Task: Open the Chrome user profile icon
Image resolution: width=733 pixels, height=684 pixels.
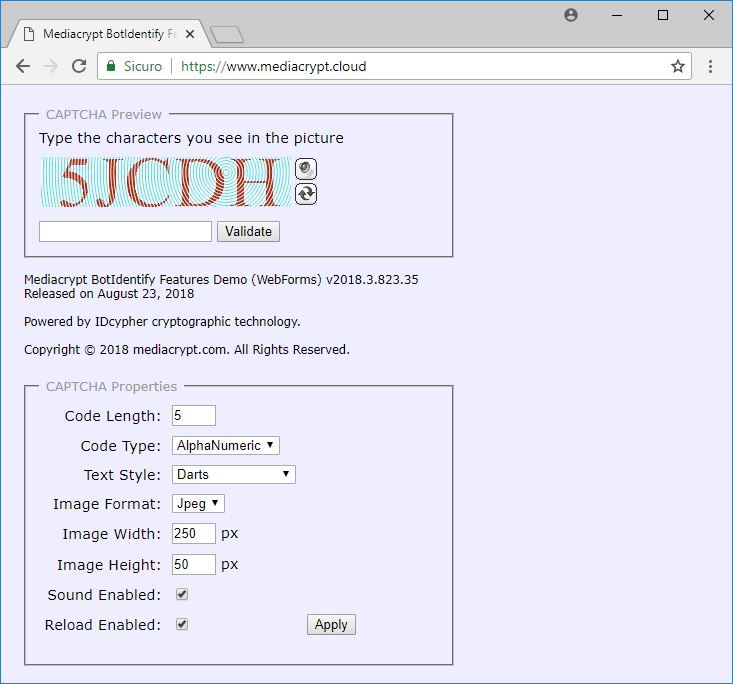Action: pyautogui.click(x=571, y=15)
